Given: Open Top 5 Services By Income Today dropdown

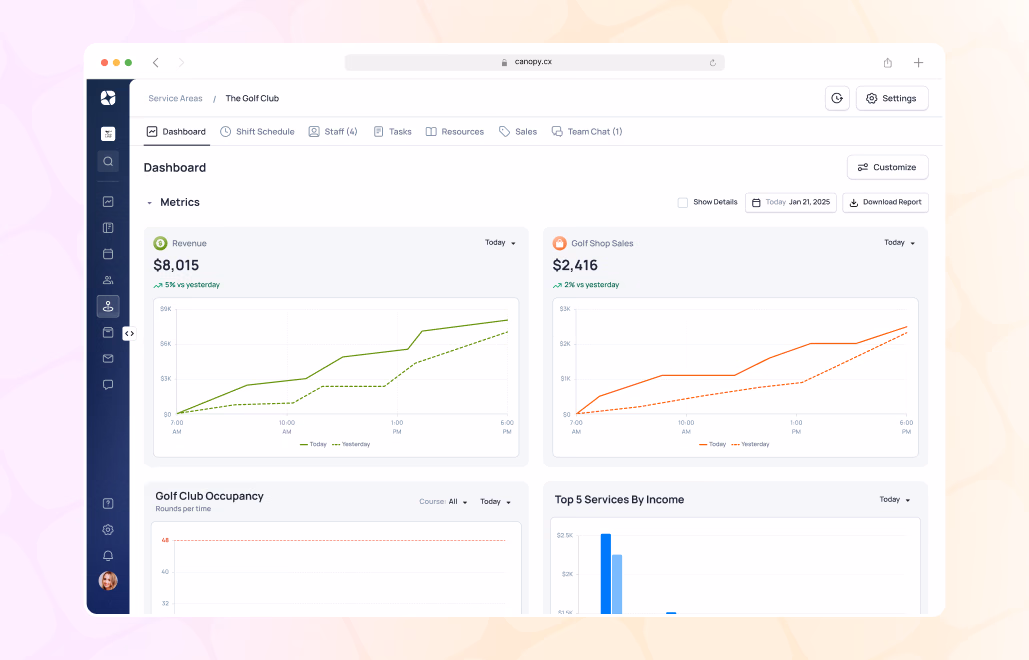Looking at the screenshot, I should pyautogui.click(x=894, y=500).
